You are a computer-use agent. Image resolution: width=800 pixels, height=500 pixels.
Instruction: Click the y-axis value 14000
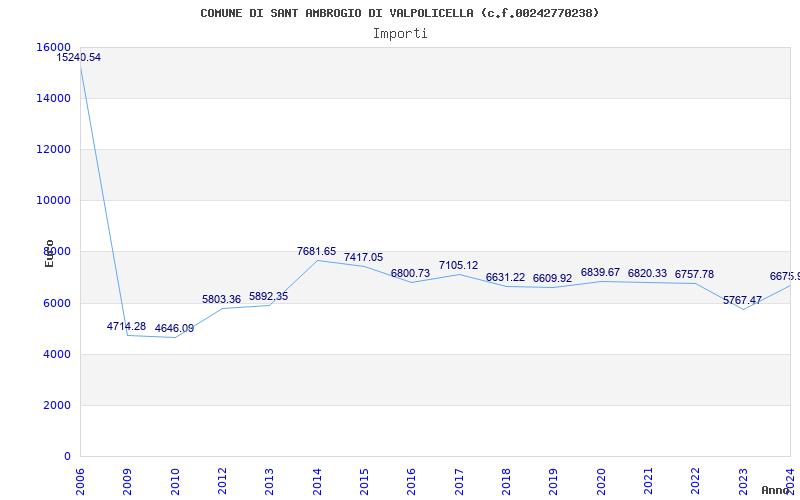coord(54,98)
